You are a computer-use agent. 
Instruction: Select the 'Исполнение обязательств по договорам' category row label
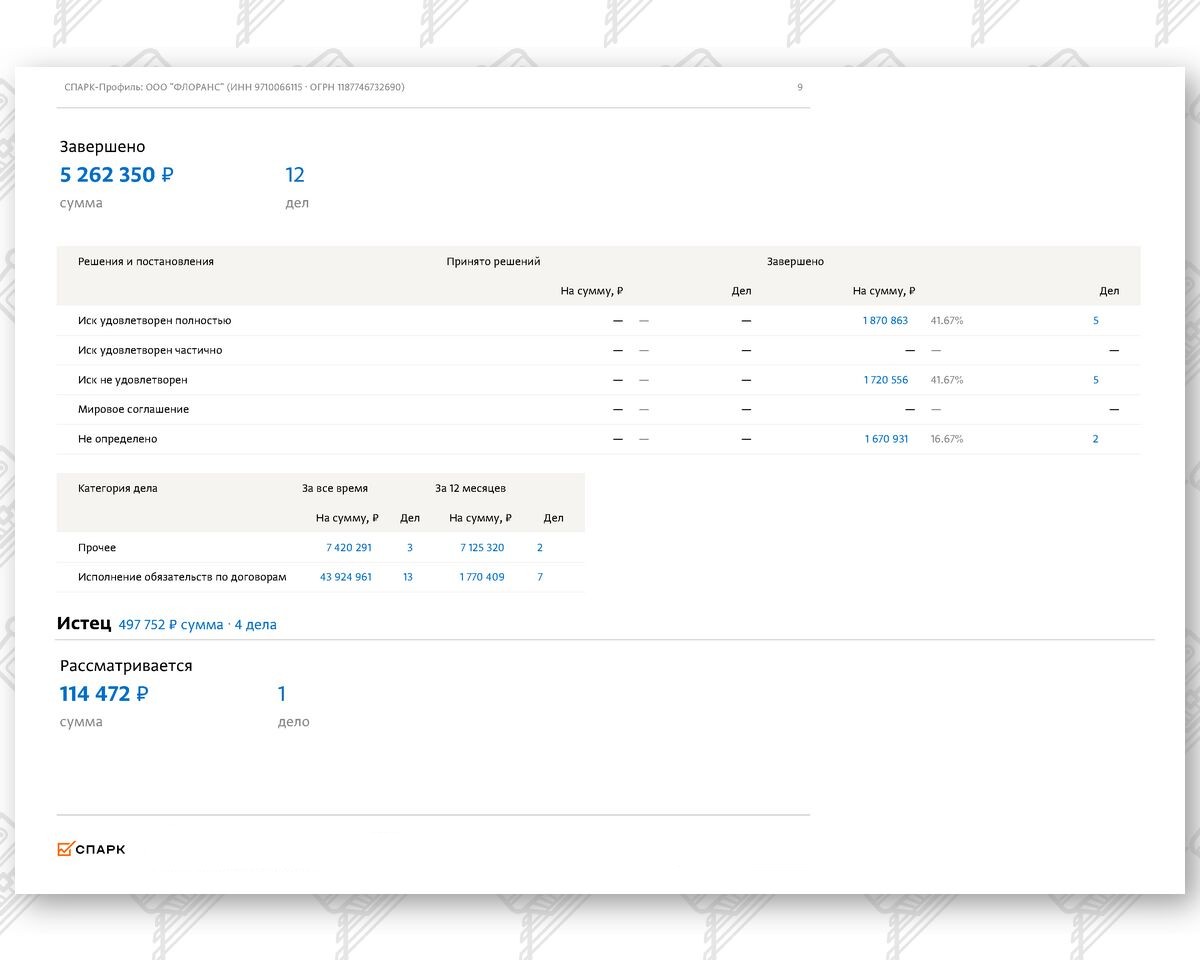click(x=182, y=577)
